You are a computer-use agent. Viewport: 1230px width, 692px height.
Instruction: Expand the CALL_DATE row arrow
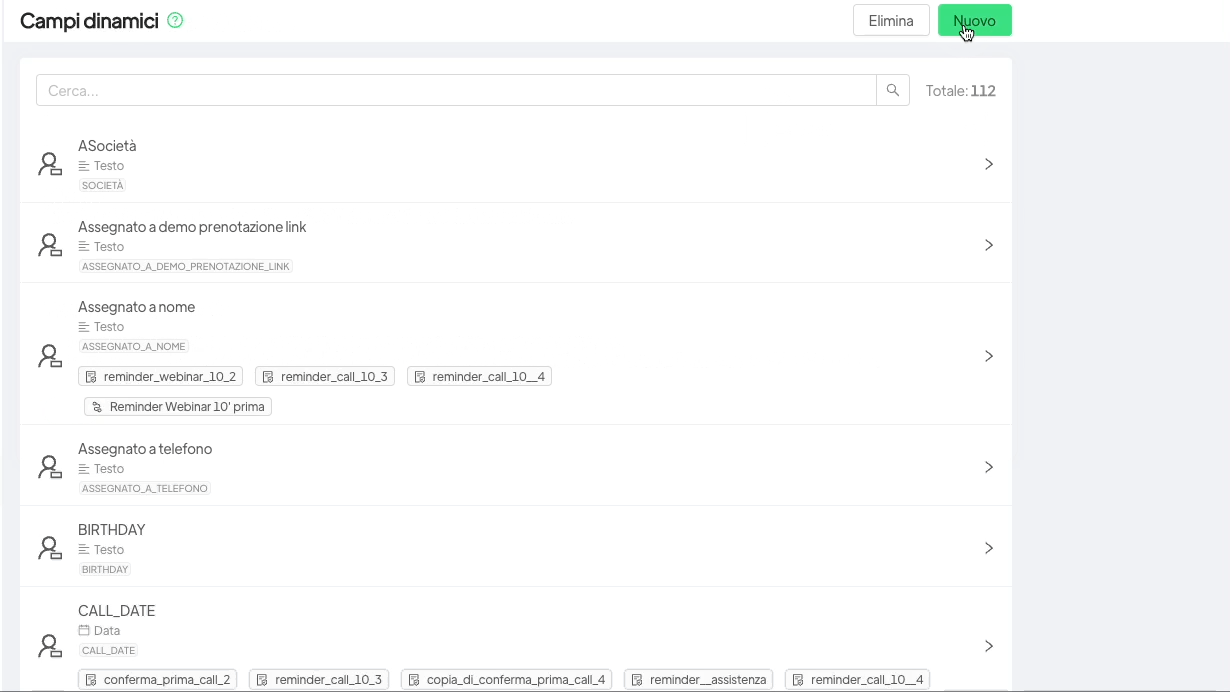click(x=988, y=646)
